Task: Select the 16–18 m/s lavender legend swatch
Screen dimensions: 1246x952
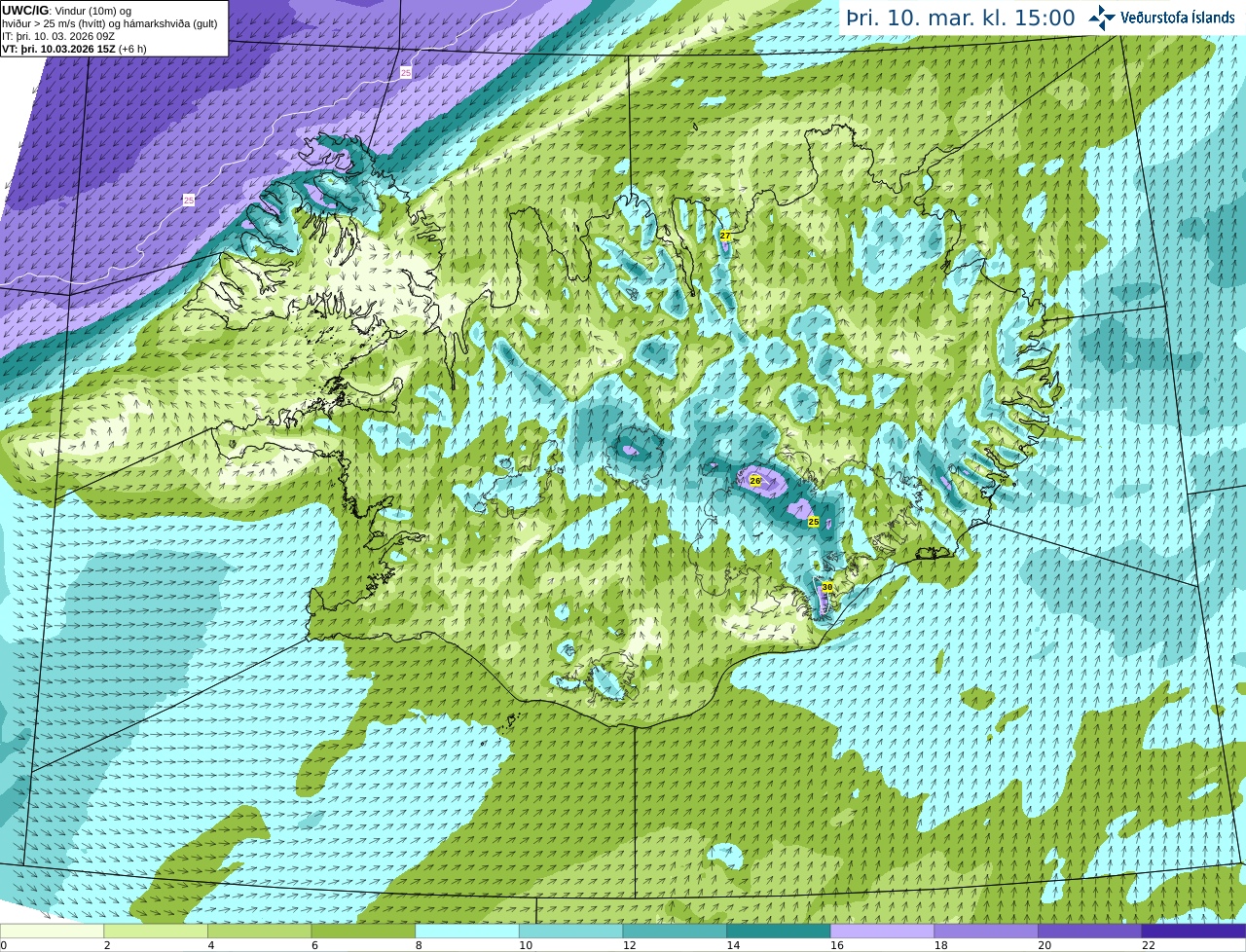Action: (x=883, y=932)
